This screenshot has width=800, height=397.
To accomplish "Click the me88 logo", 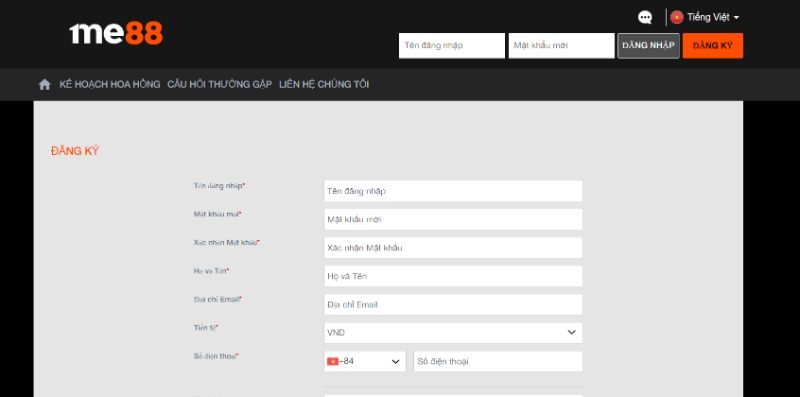I will pyautogui.click(x=116, y=33).
